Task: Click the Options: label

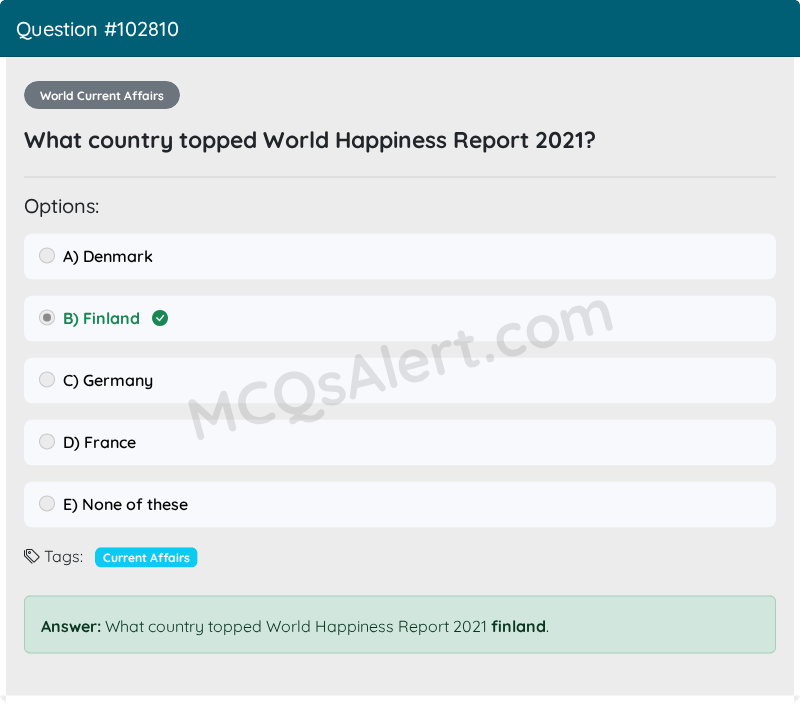Action: tap(62, 207)
